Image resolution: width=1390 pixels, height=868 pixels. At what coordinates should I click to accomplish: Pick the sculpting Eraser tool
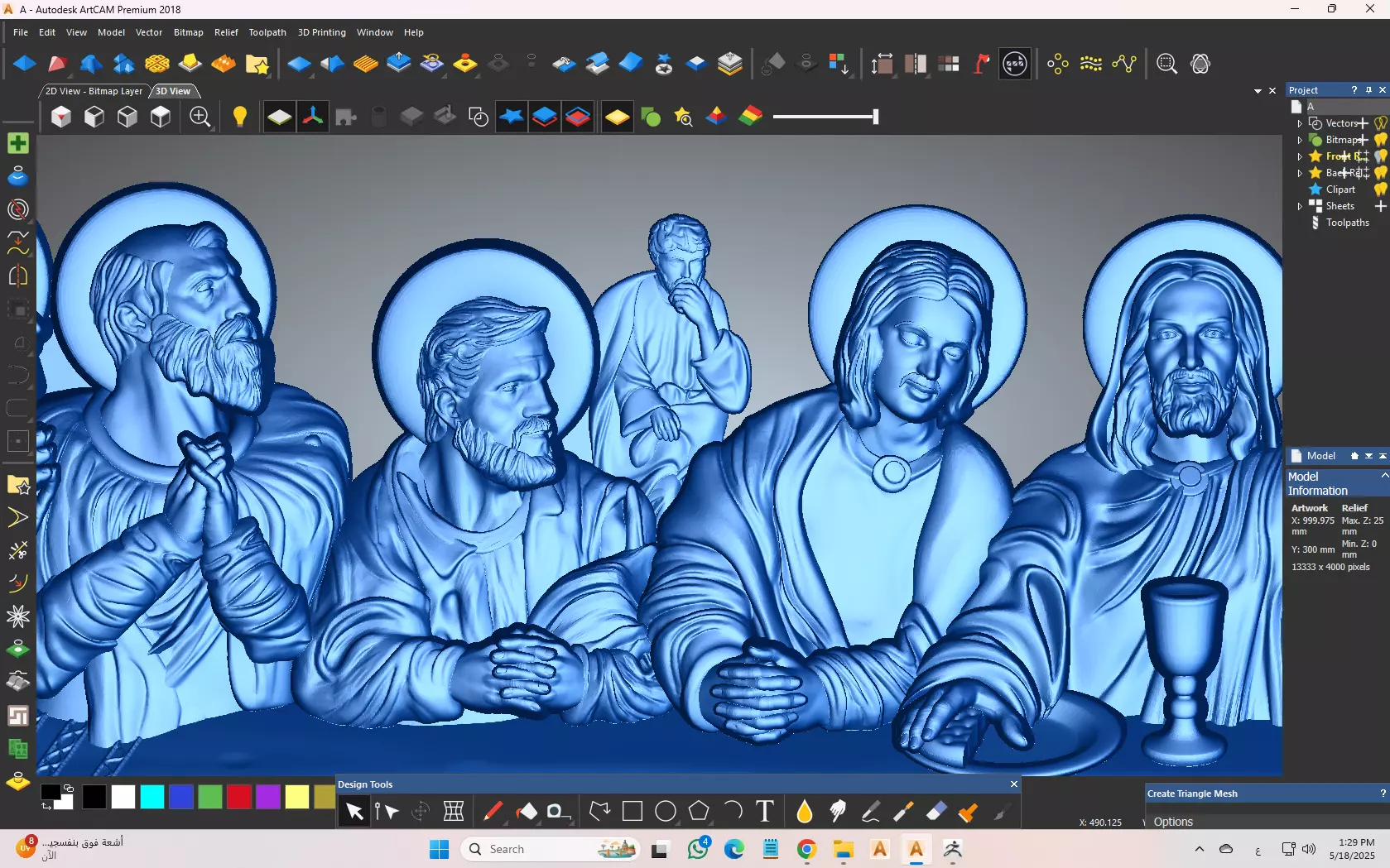pyautogui.click(x=936, y=812)
